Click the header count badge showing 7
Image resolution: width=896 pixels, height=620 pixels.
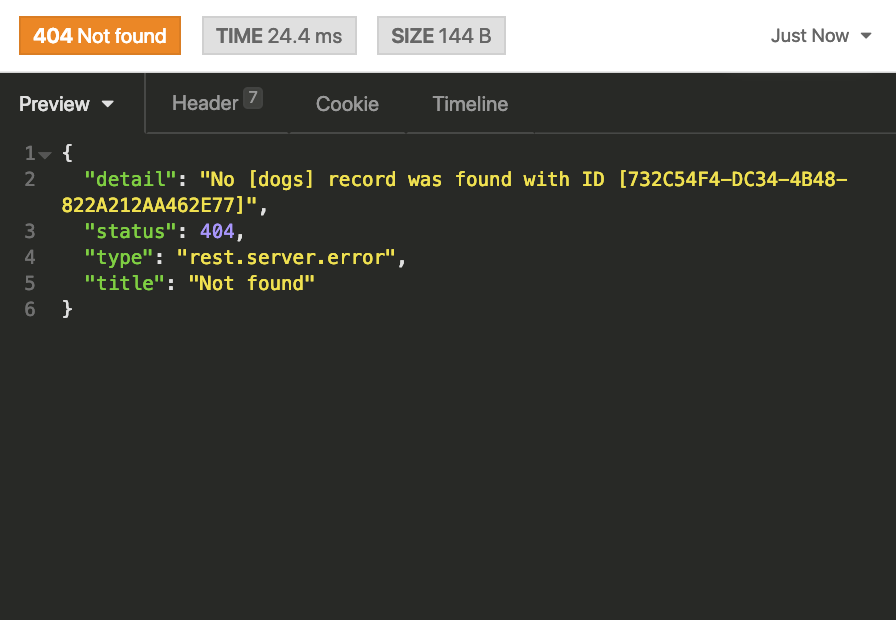[x=253, y=98]
